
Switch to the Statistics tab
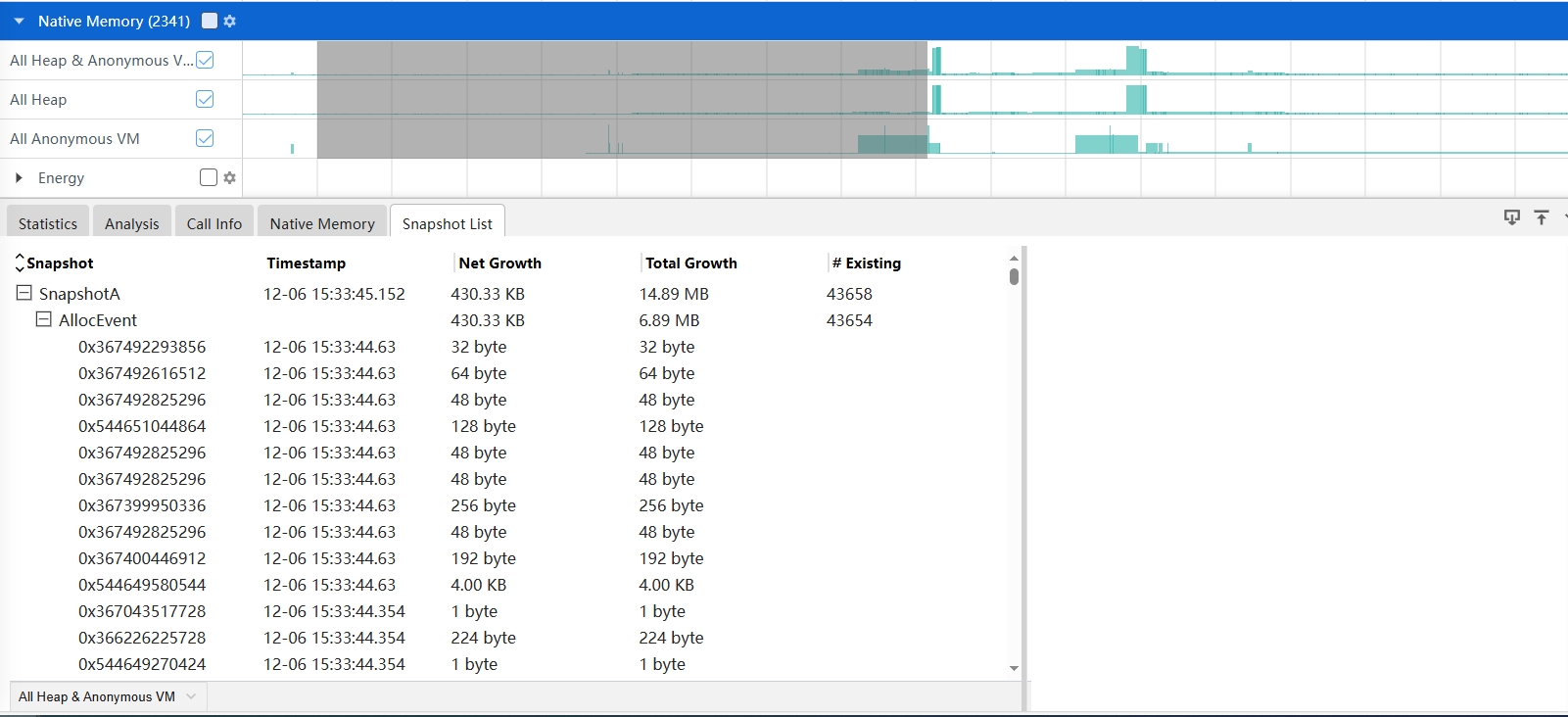(48, 223)
